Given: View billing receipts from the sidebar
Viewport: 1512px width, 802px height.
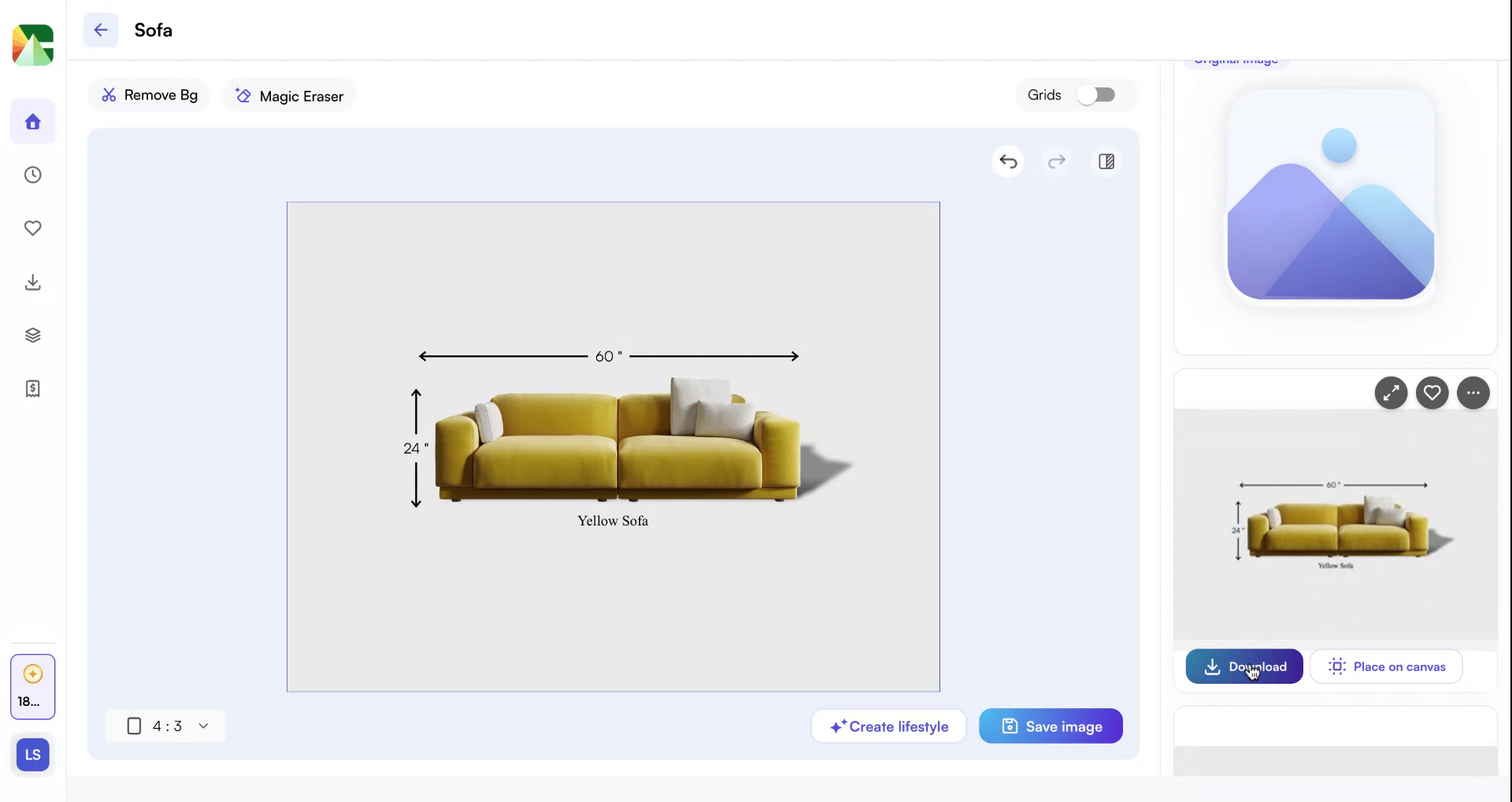Looking at the screenshot, I should [x=32, y=388].
